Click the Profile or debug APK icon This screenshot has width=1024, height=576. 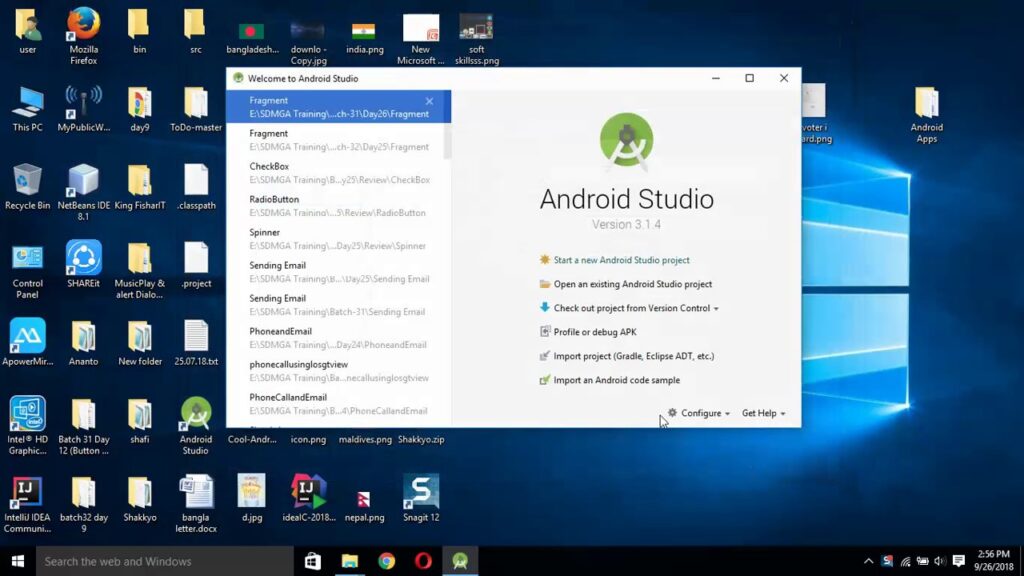coord(545,332)
